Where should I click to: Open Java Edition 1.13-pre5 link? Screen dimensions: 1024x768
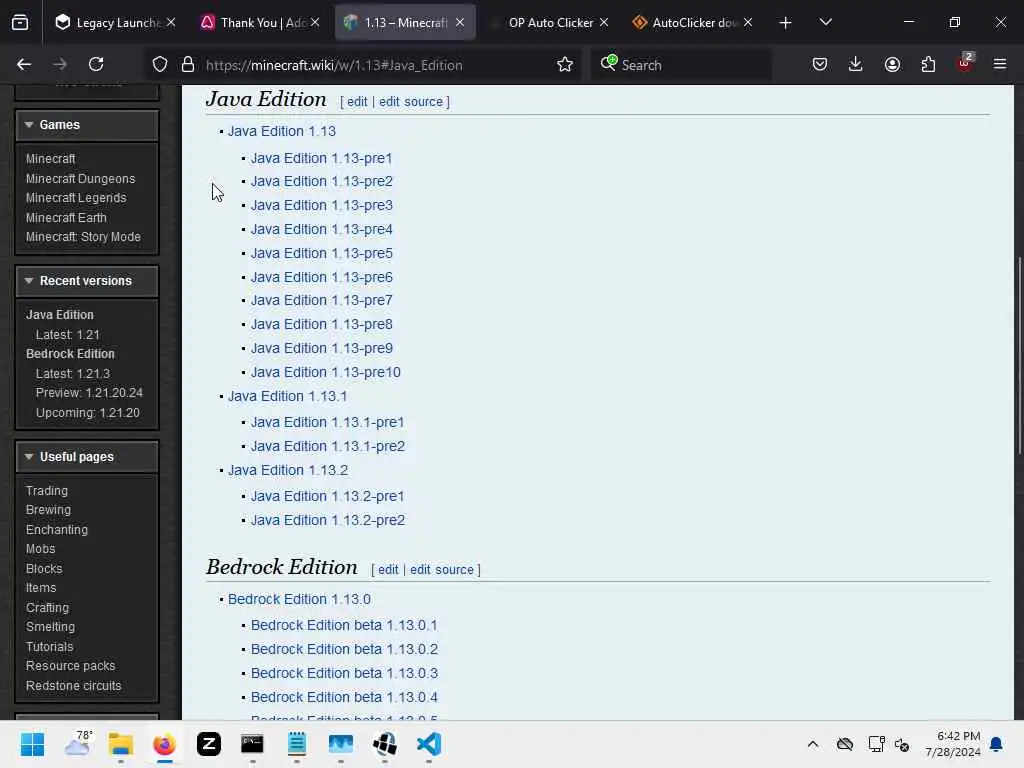(x=321, y=253)
